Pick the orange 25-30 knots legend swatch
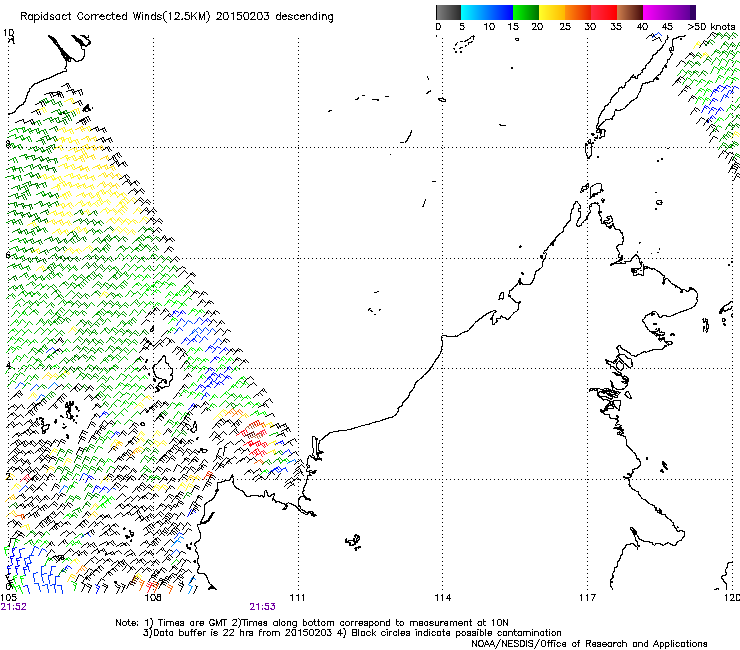Viewport: 740px width, 650px height. coord(578,12)
